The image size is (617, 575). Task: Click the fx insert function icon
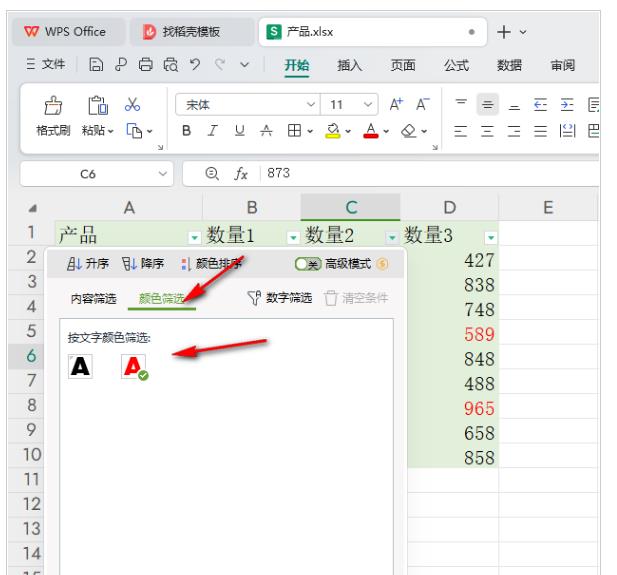tap(241, 173)
